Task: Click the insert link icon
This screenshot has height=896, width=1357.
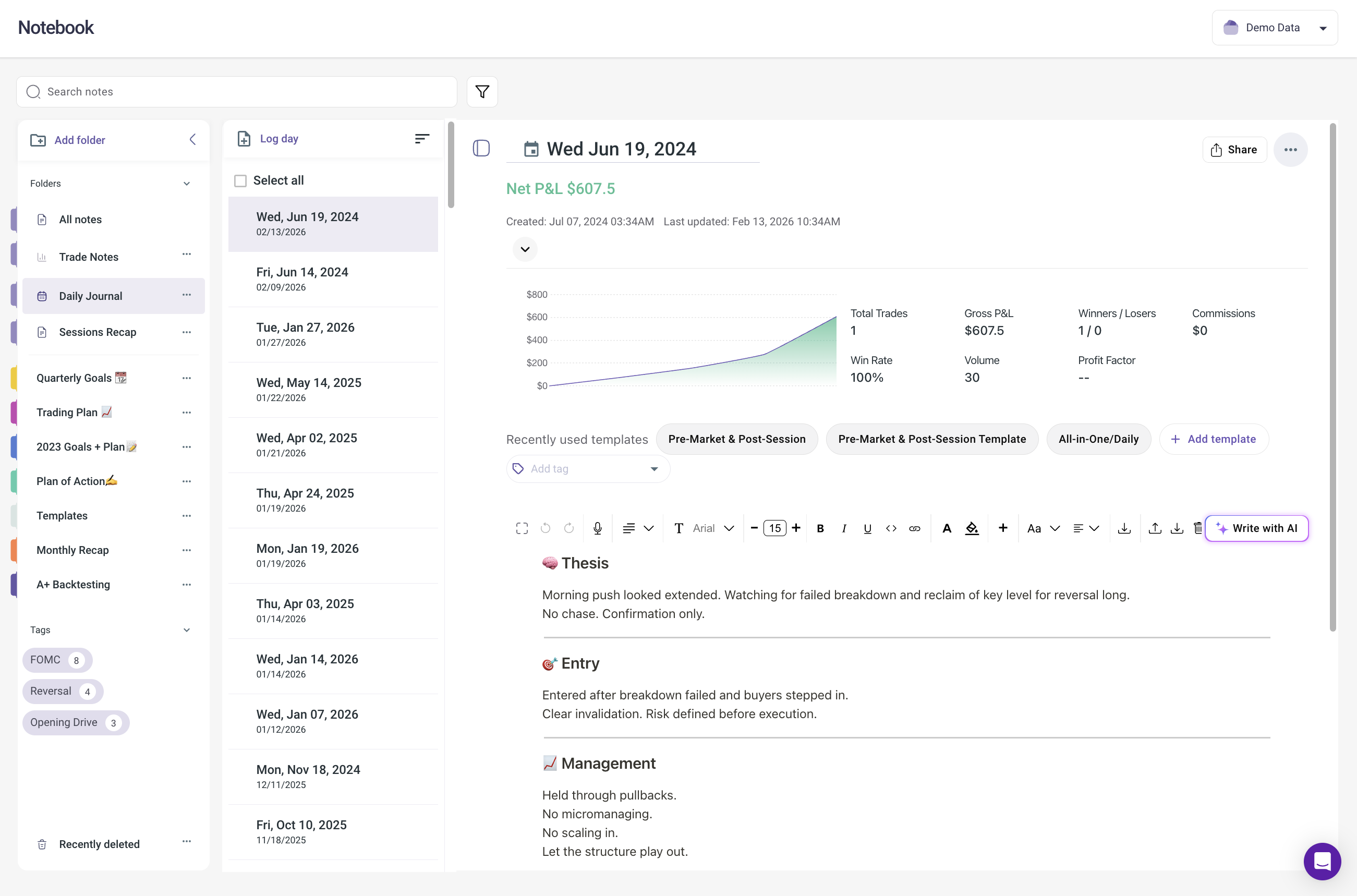Action: tap(914, 528)
